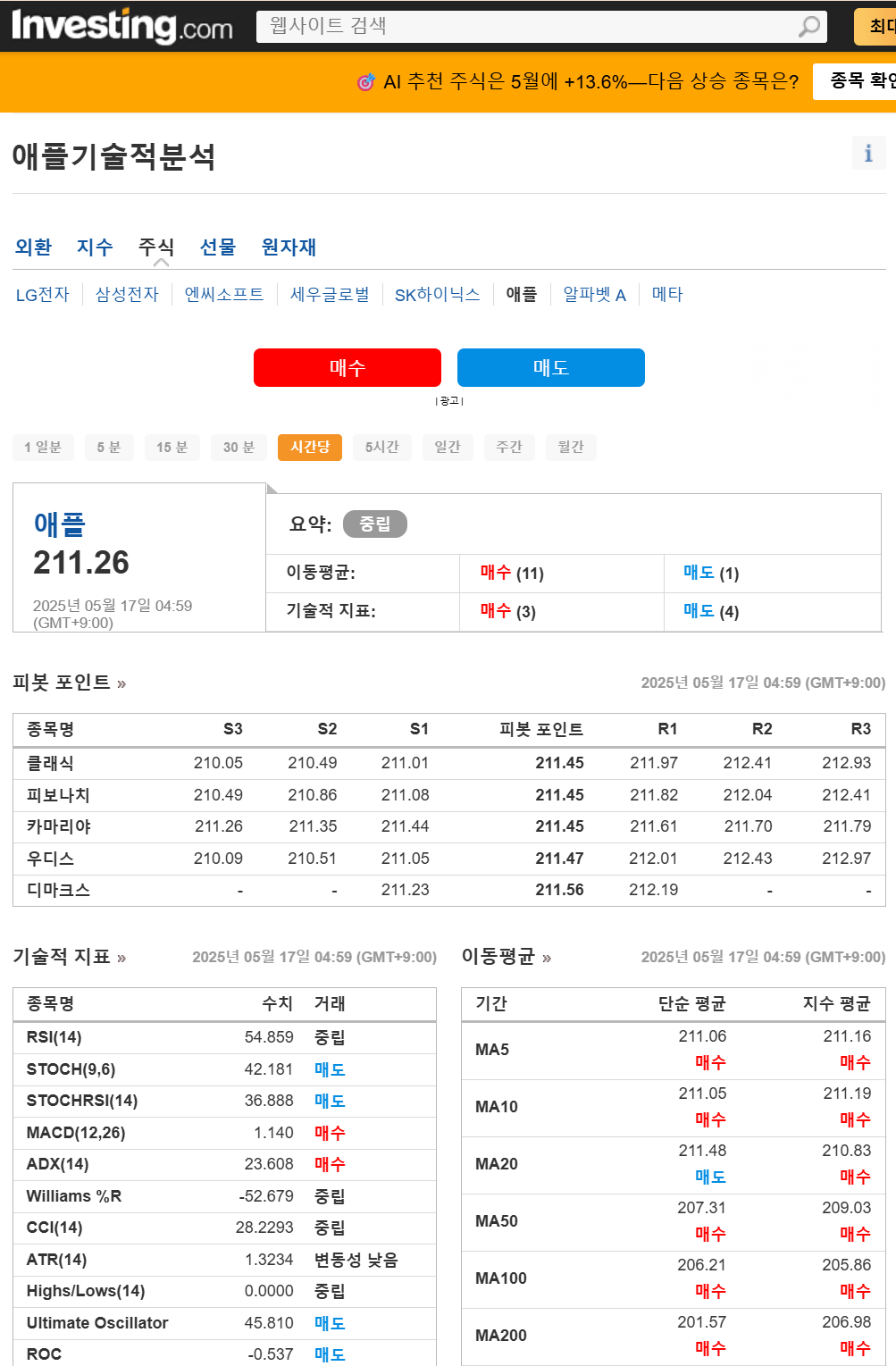Click the R3 pivot column header

860,729
